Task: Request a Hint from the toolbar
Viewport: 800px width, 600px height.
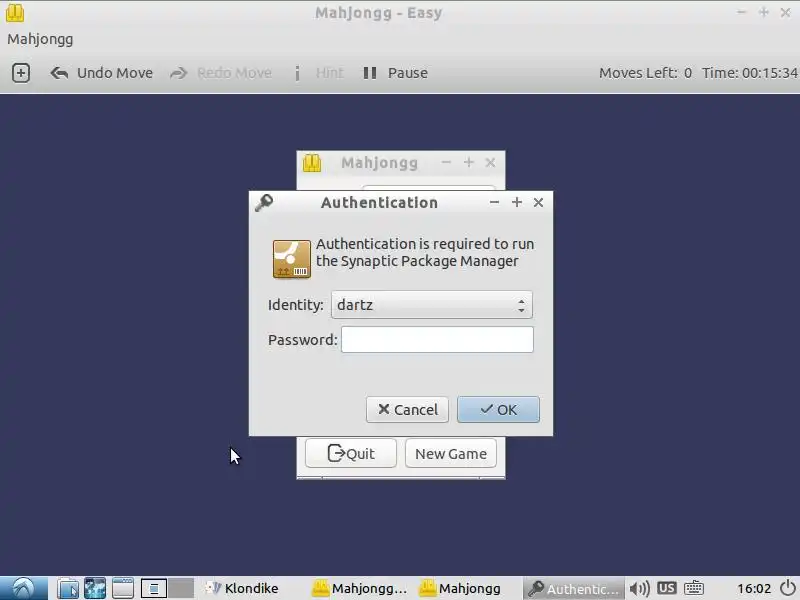Action: [x=319, y=73]
